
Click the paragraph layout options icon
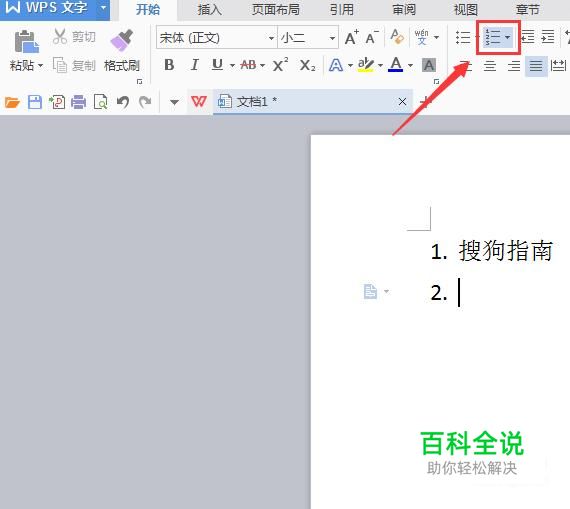370,292
